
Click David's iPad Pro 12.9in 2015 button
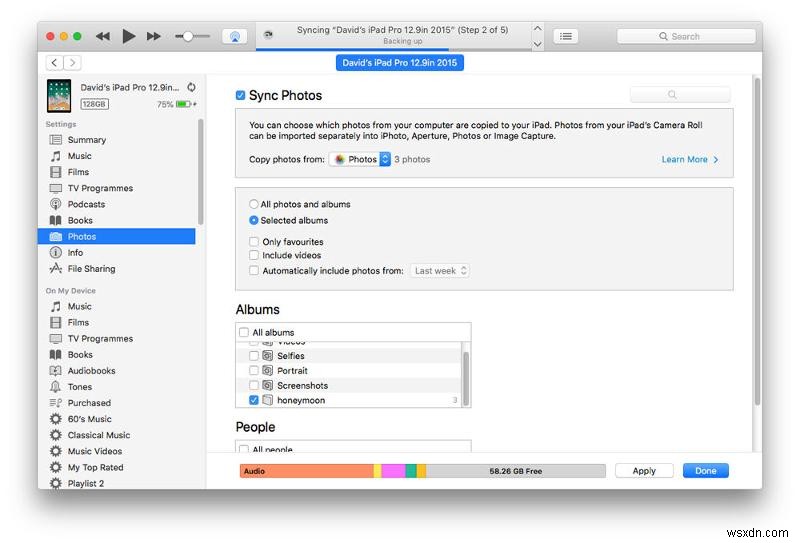click(399, 63)
